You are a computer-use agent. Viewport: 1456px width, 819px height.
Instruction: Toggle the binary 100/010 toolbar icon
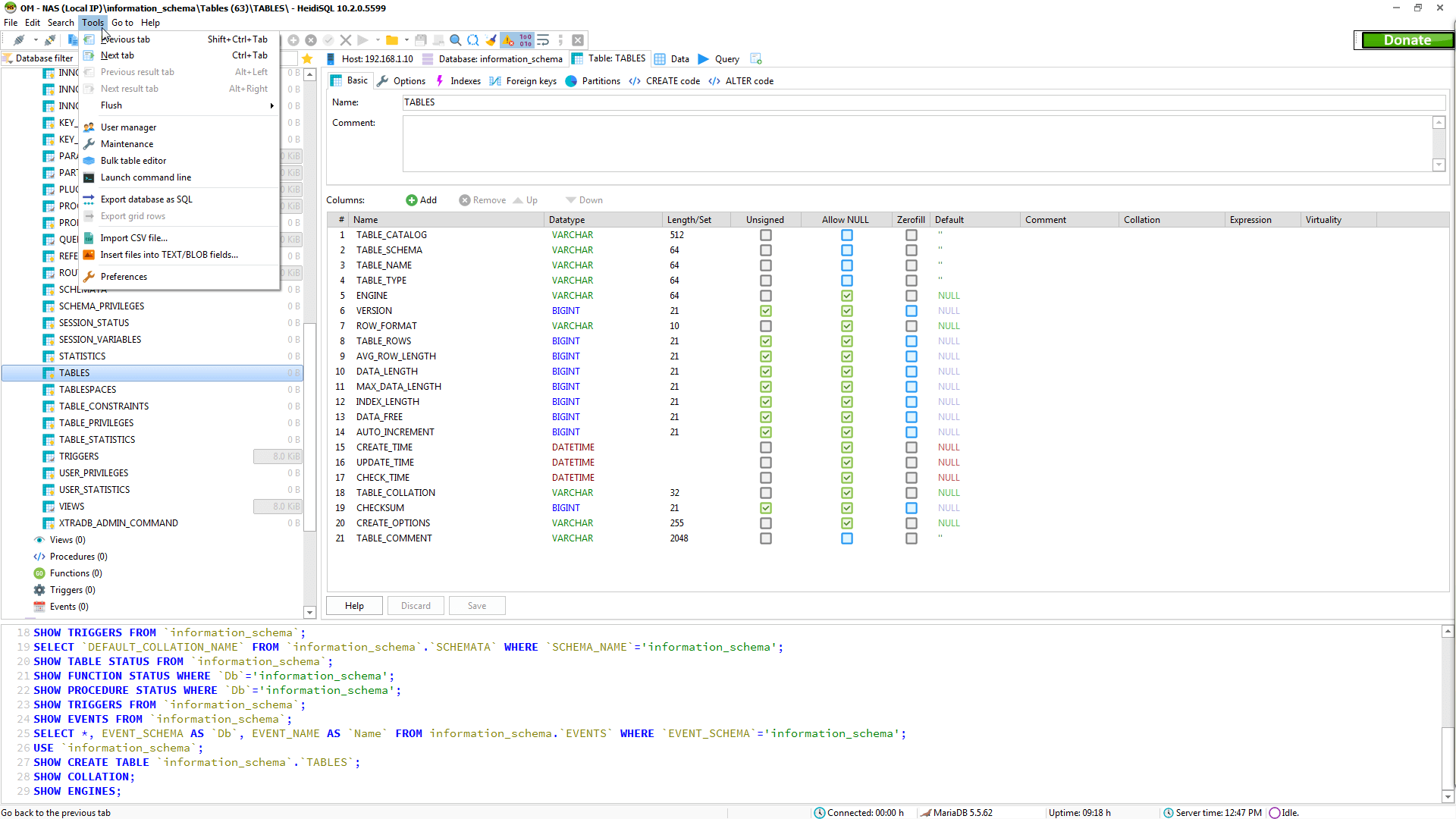point(526,40)
